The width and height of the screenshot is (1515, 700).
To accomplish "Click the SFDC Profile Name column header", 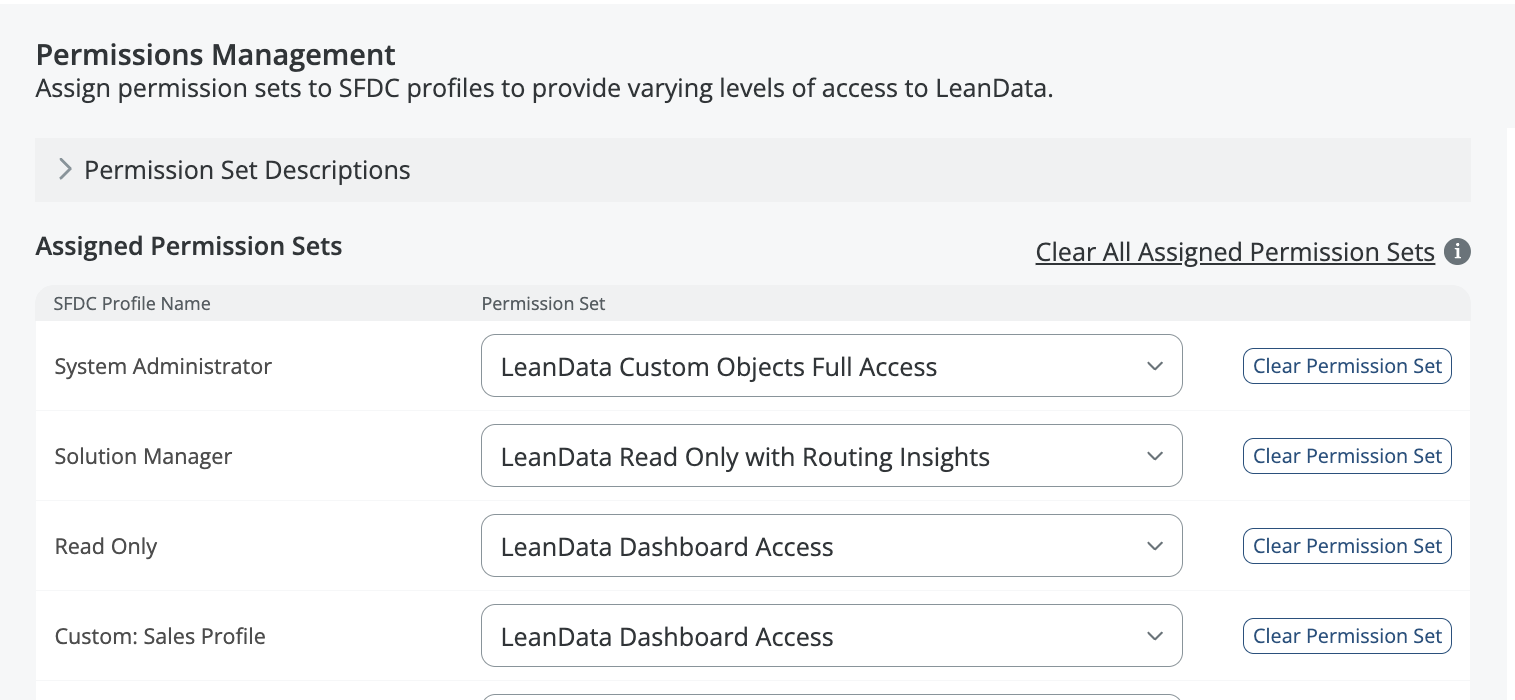I will 132,303.
